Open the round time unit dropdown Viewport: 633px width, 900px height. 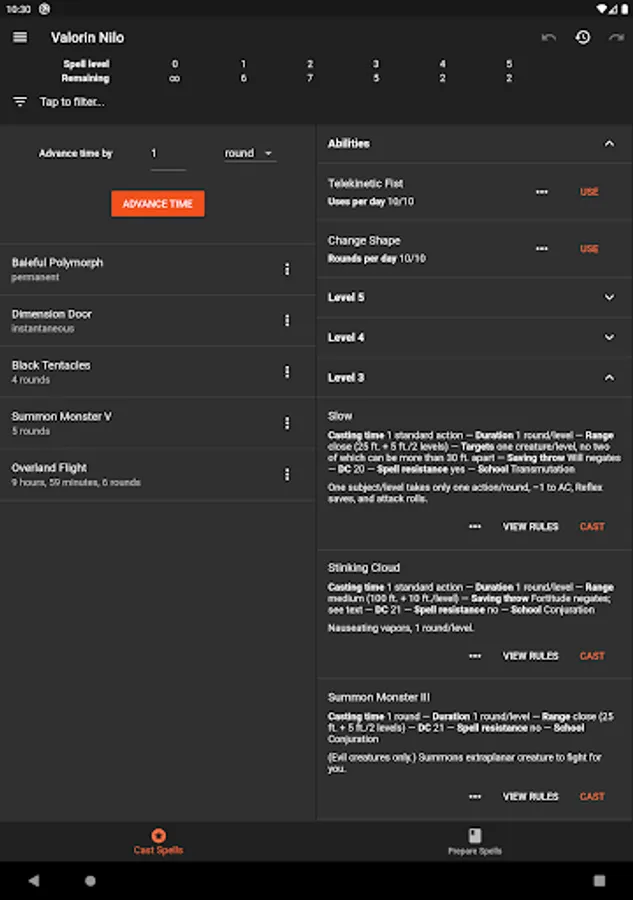tap(250, 153)
